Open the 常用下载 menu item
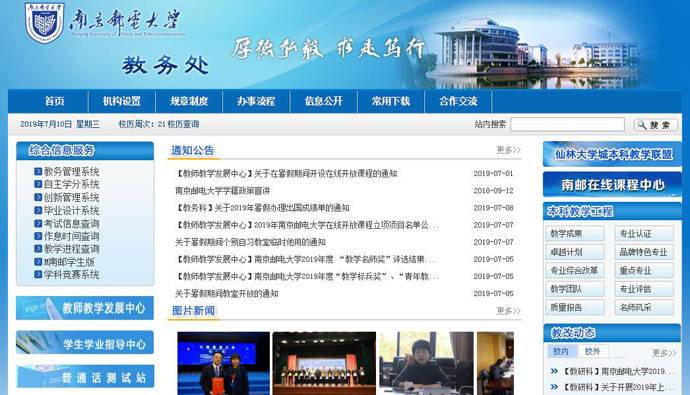 (x=391, y=101)
